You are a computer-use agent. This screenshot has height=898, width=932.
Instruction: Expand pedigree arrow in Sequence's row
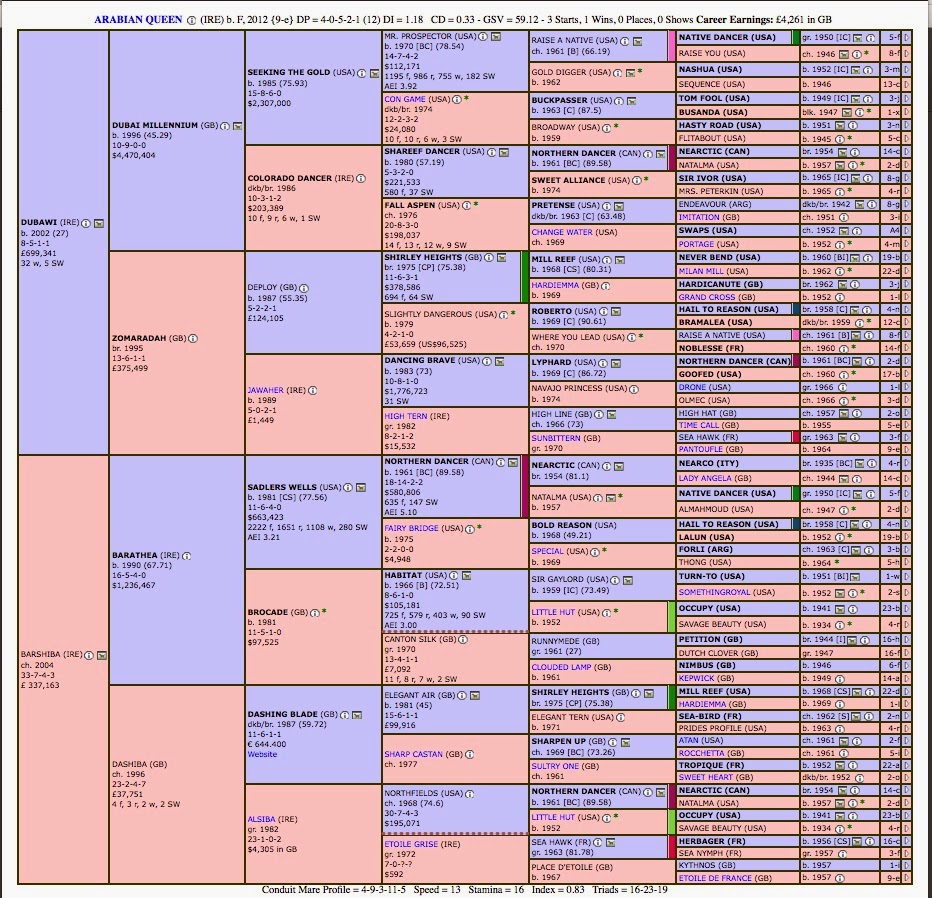(x=906, y=84)
